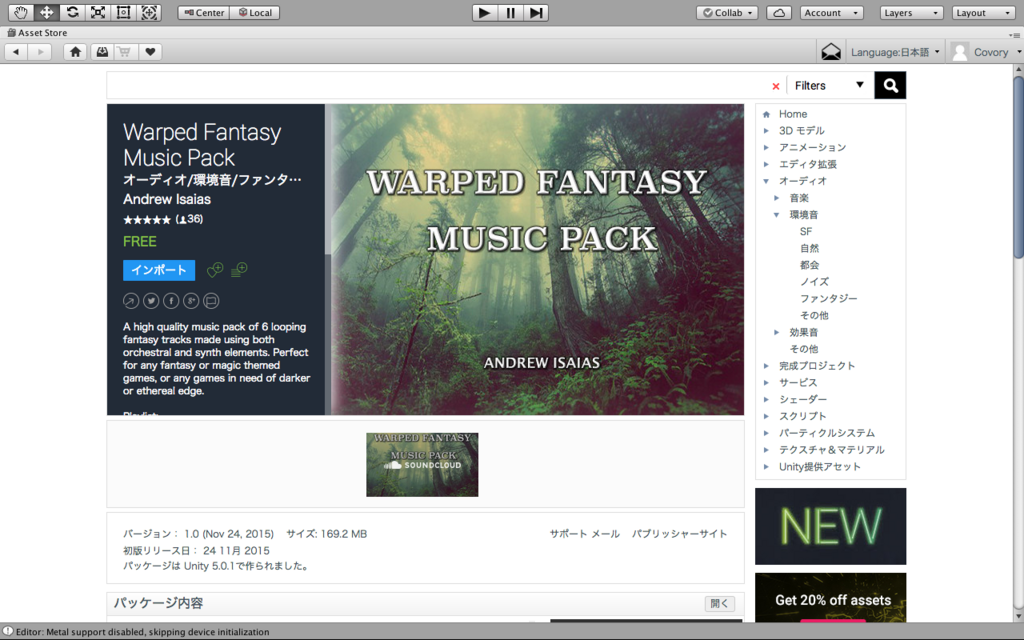Open the shopping cart

click(x=124, y=52)
